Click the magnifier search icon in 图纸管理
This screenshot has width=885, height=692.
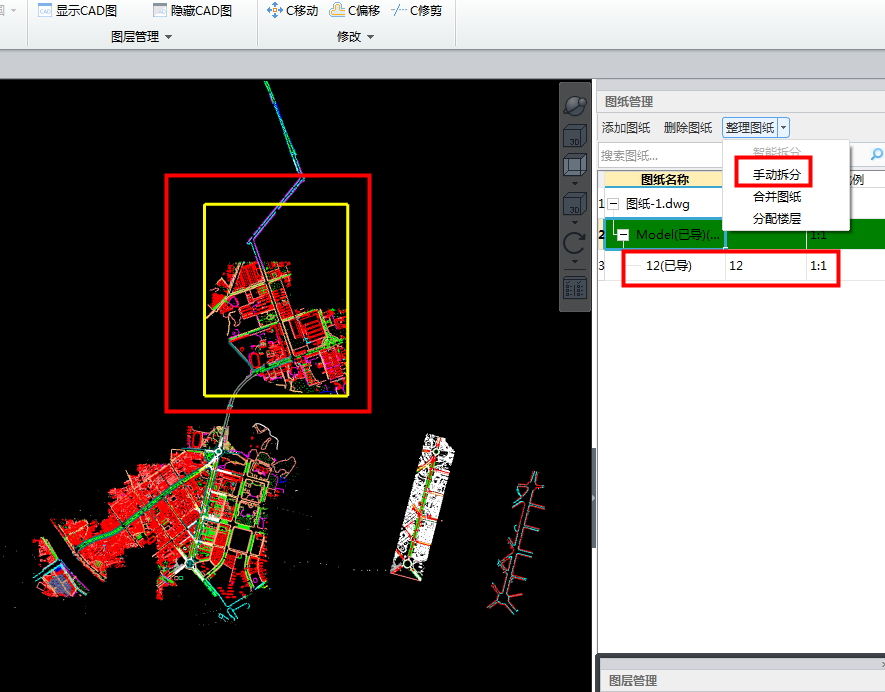877,154
